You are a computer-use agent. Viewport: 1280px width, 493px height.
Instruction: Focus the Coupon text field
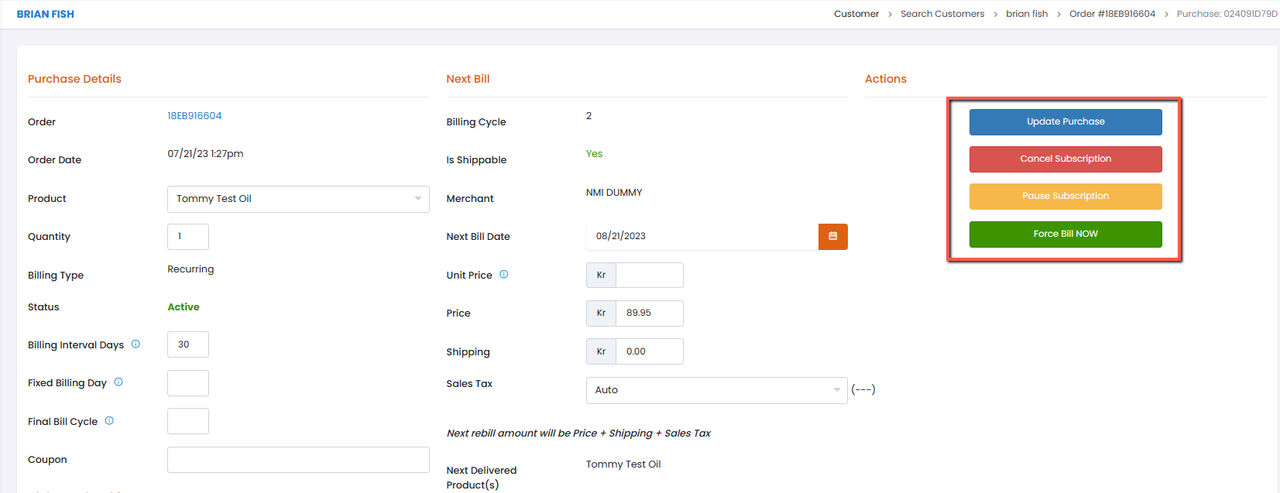point(298,460)
